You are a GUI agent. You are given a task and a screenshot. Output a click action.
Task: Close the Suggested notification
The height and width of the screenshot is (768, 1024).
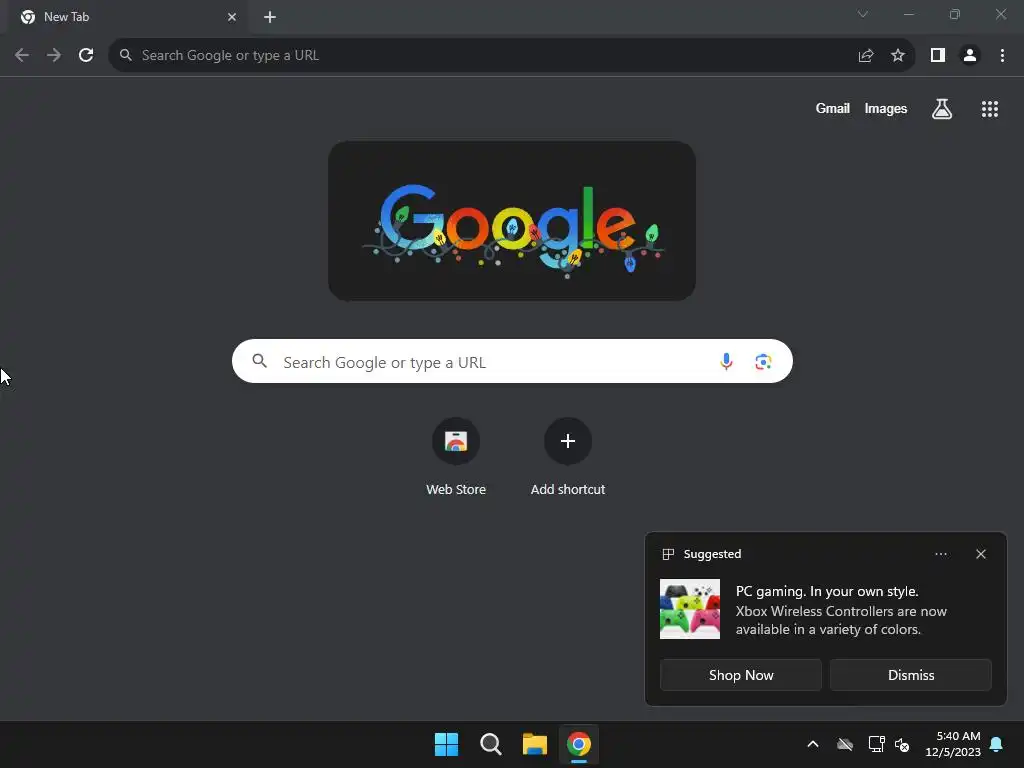[x=980, y=554]
